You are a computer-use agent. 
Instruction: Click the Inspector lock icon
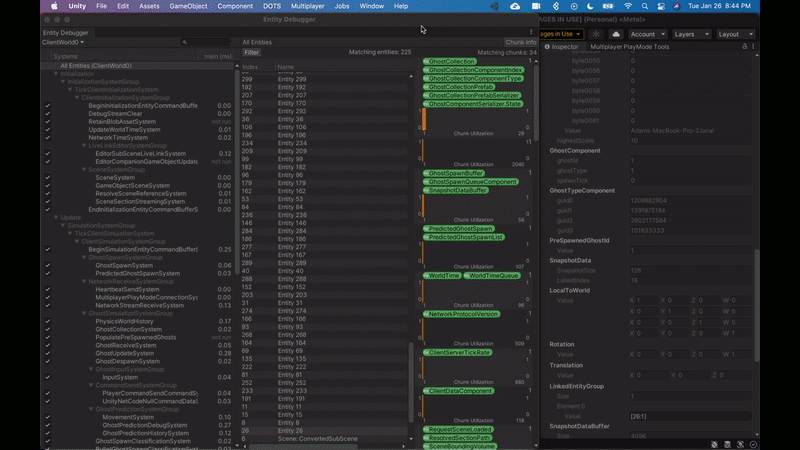tap(743, 47)
